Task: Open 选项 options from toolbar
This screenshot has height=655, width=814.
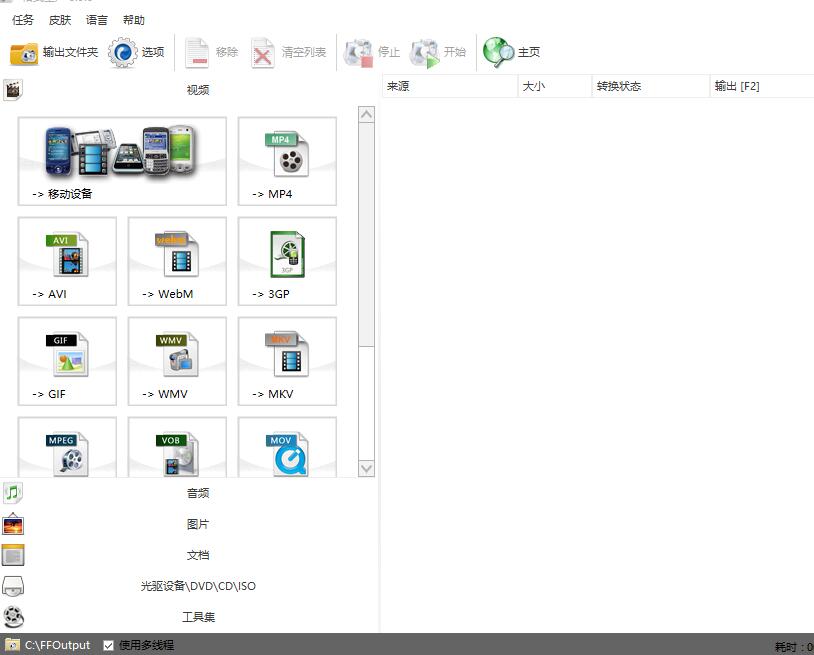Action: point(137,52)
